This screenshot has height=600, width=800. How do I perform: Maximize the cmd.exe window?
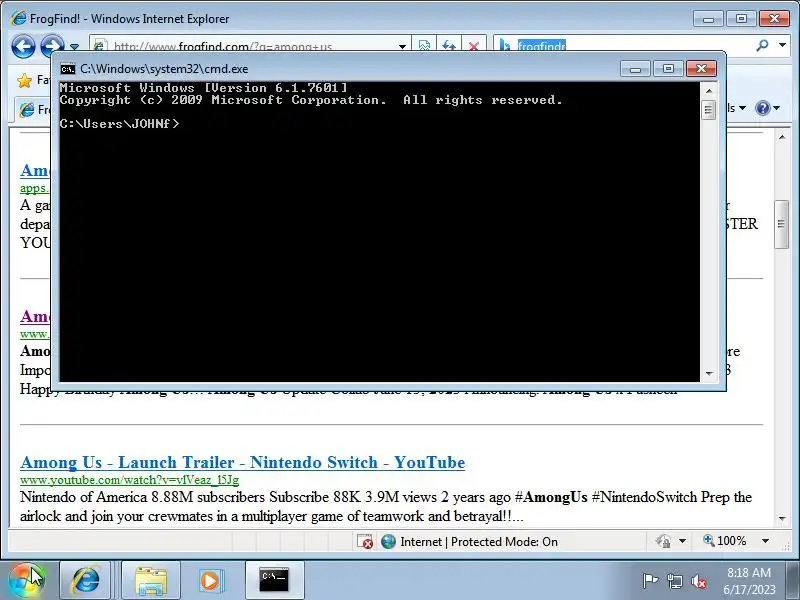point(668,68)
